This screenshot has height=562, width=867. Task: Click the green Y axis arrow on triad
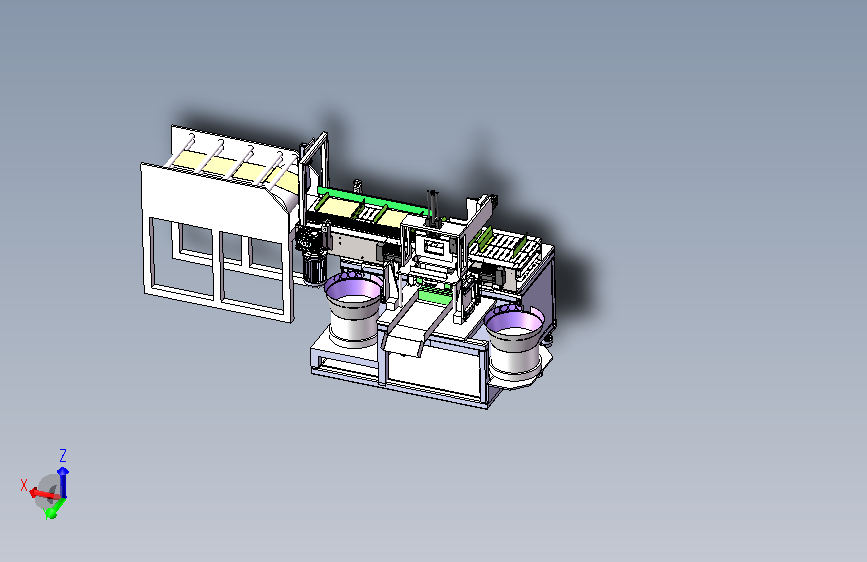pos(55,509)
